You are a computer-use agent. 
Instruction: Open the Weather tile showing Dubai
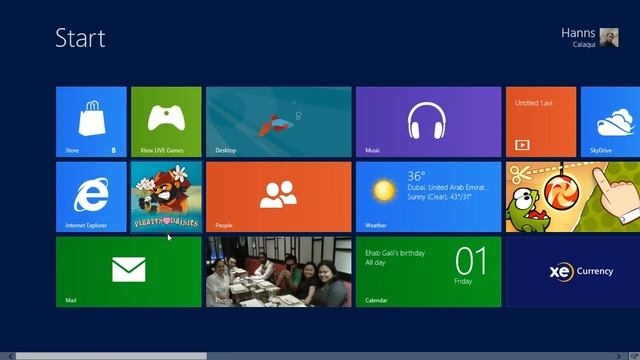point(429,197)
